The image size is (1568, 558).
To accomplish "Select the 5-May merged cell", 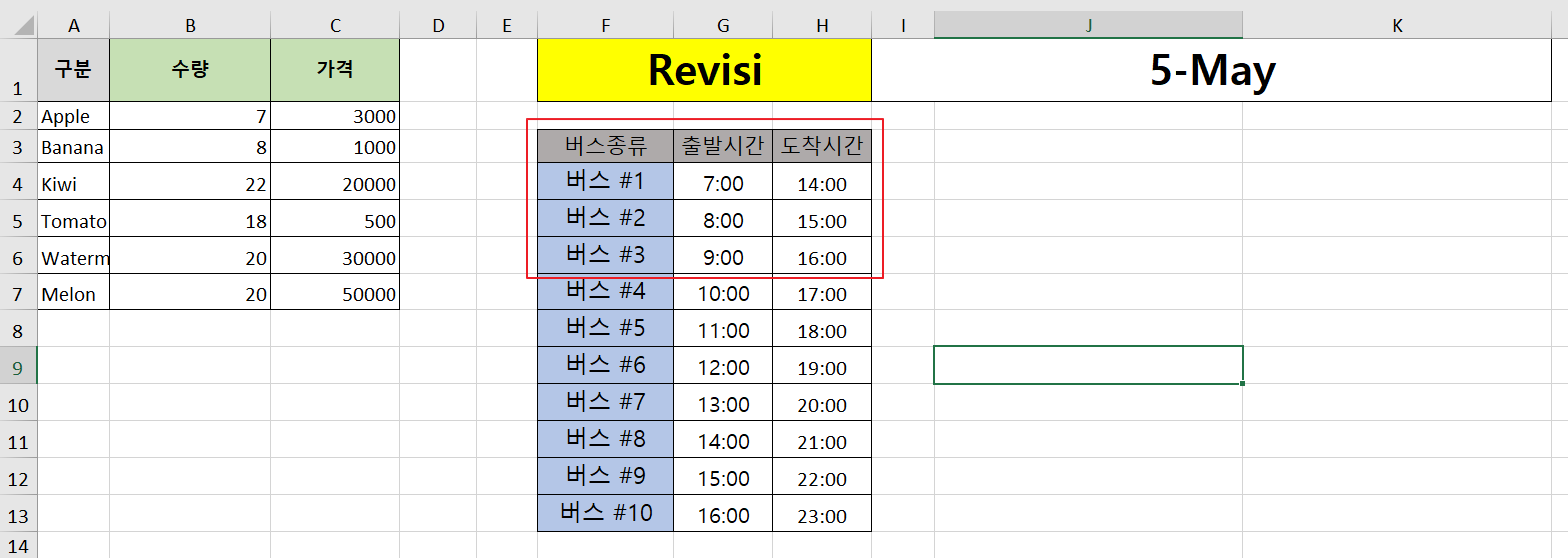I will click(1211, 70).
